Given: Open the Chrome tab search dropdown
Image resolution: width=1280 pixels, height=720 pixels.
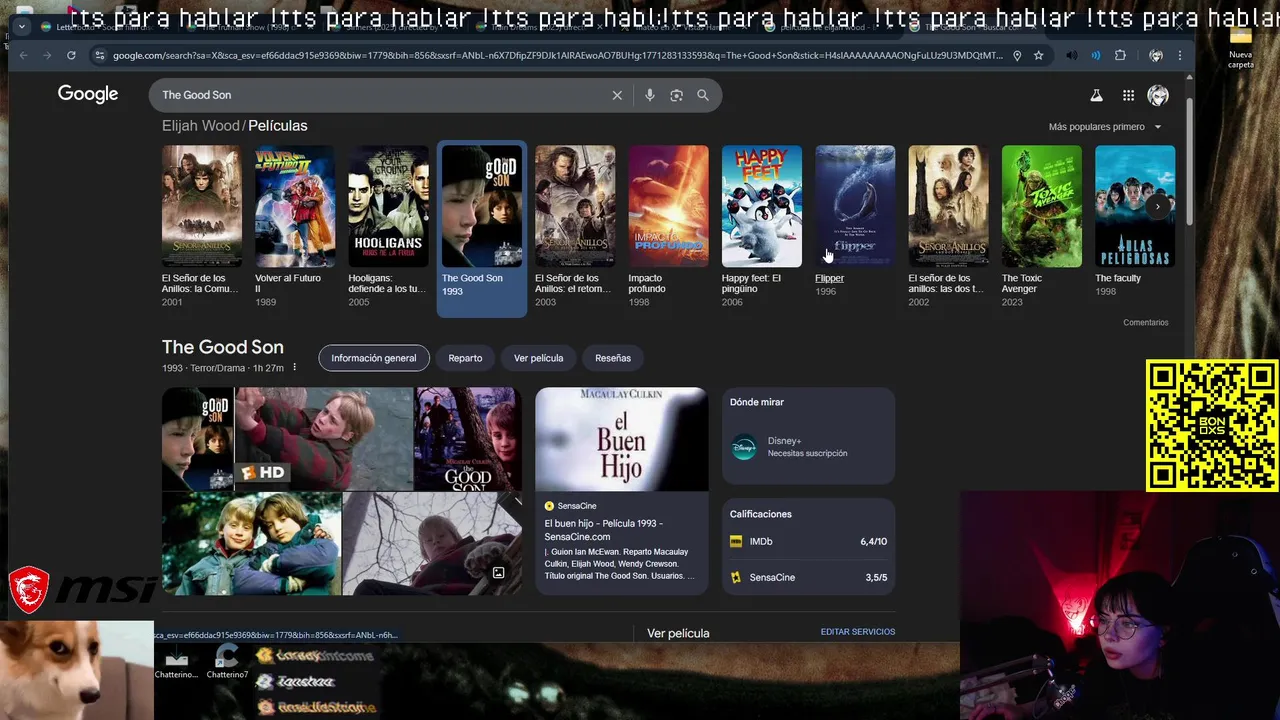Looking at the screenshot, I should 22,27.
